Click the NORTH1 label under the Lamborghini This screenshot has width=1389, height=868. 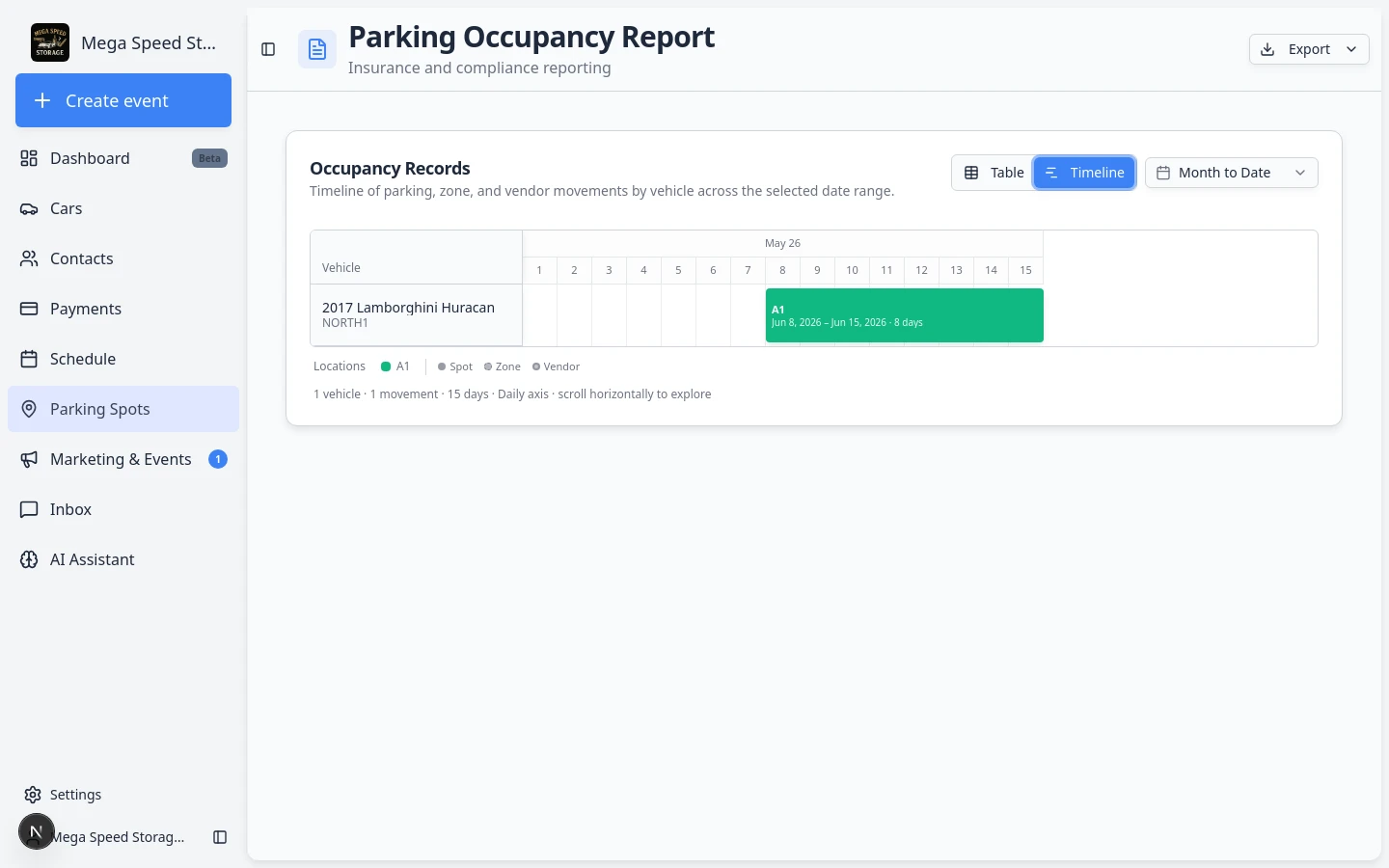point(345,323)
